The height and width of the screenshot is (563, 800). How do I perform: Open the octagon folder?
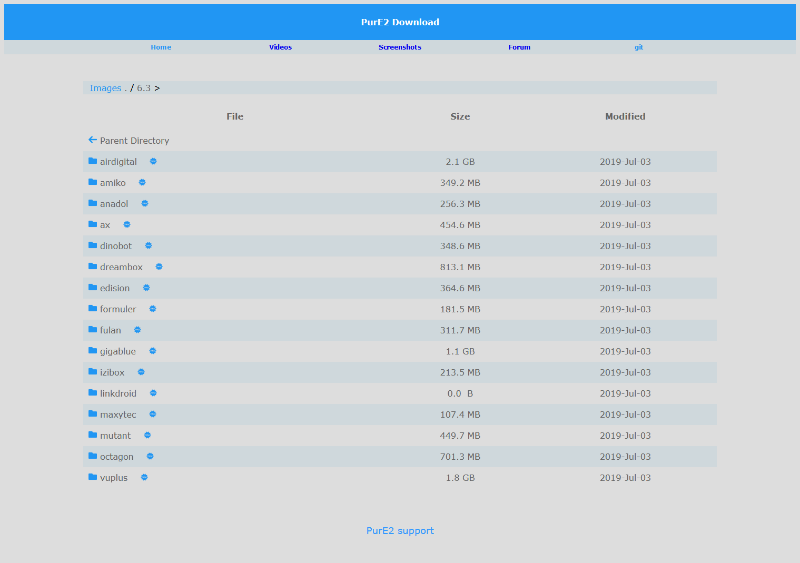[x=116, y=457]
